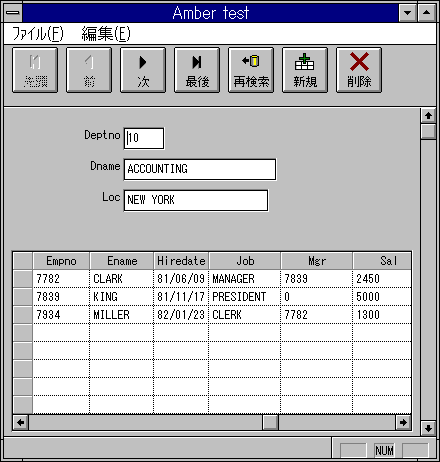Viewport: 440px width, 462px height.
Task: Click the Deptno input field
Action: [144, 138]
